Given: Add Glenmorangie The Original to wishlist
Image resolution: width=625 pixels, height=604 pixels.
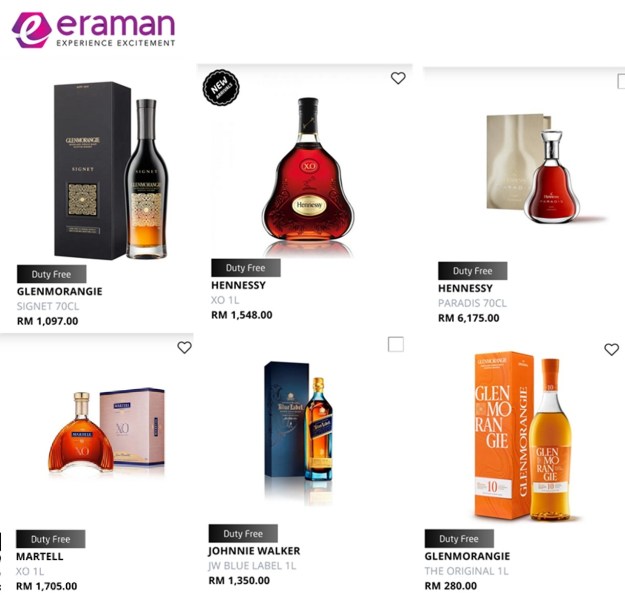Looking at the screenshot, I should pyautogui.click(x=611, y=349).
